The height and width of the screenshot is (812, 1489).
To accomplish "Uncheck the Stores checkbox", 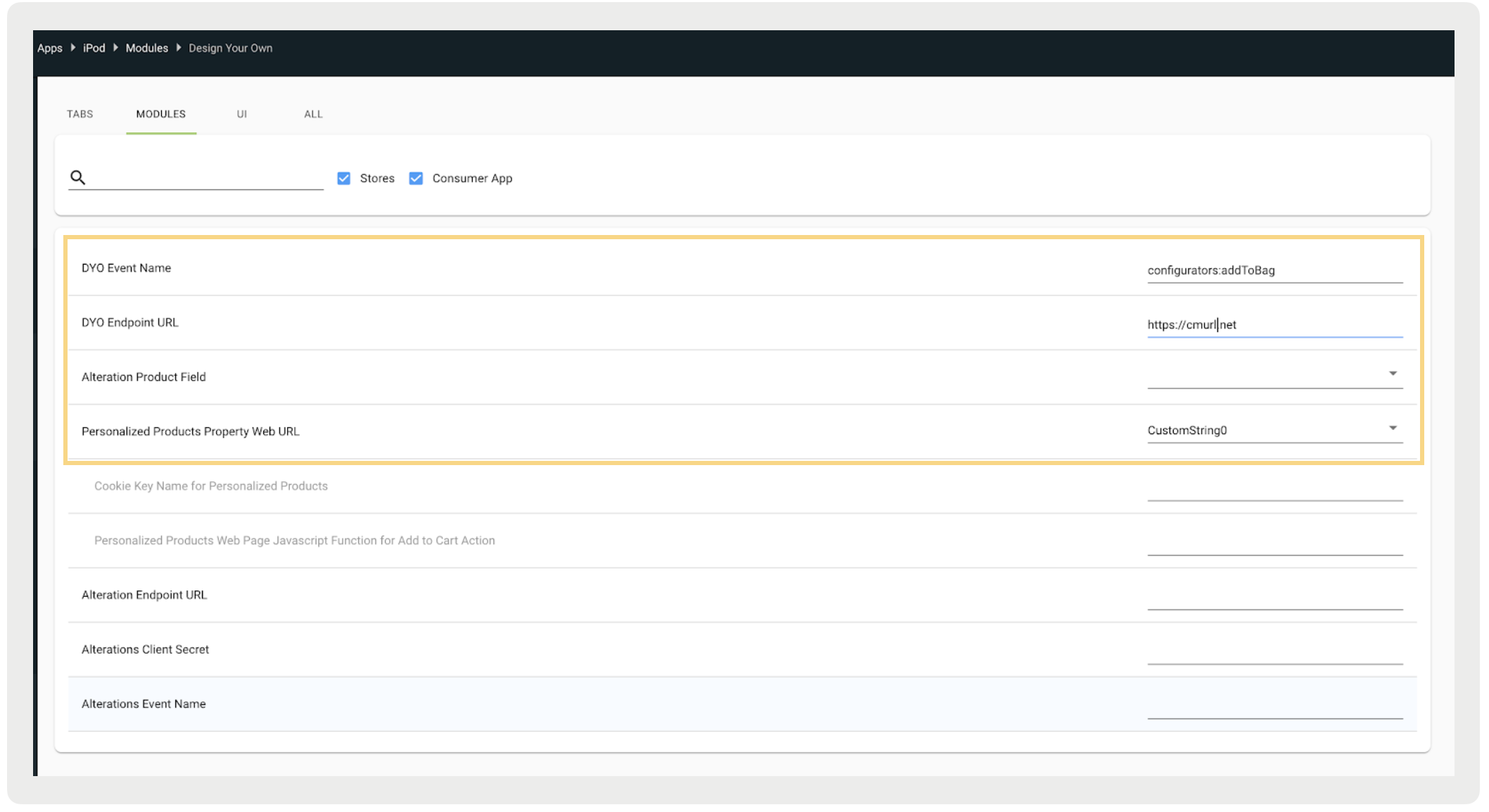I will [343, 179].
